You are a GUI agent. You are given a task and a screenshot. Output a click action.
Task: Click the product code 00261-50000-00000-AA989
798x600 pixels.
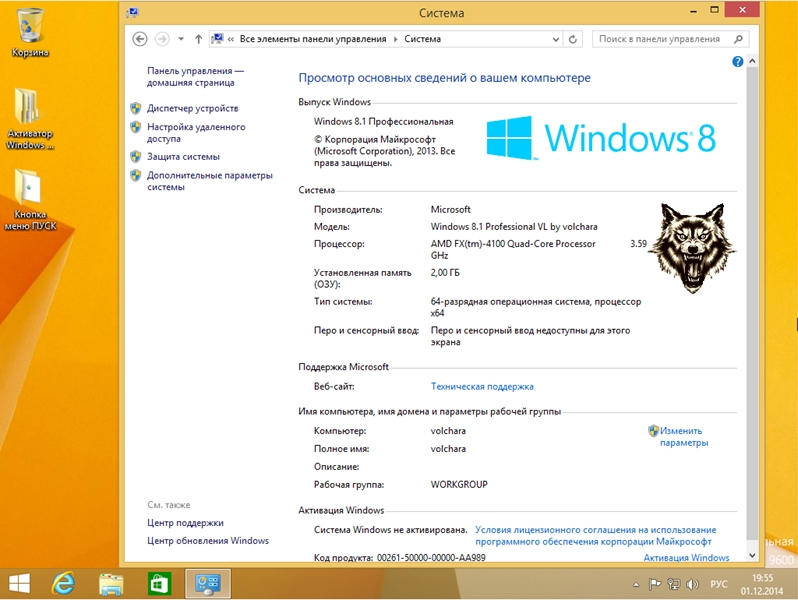click(x=431, y=558)
